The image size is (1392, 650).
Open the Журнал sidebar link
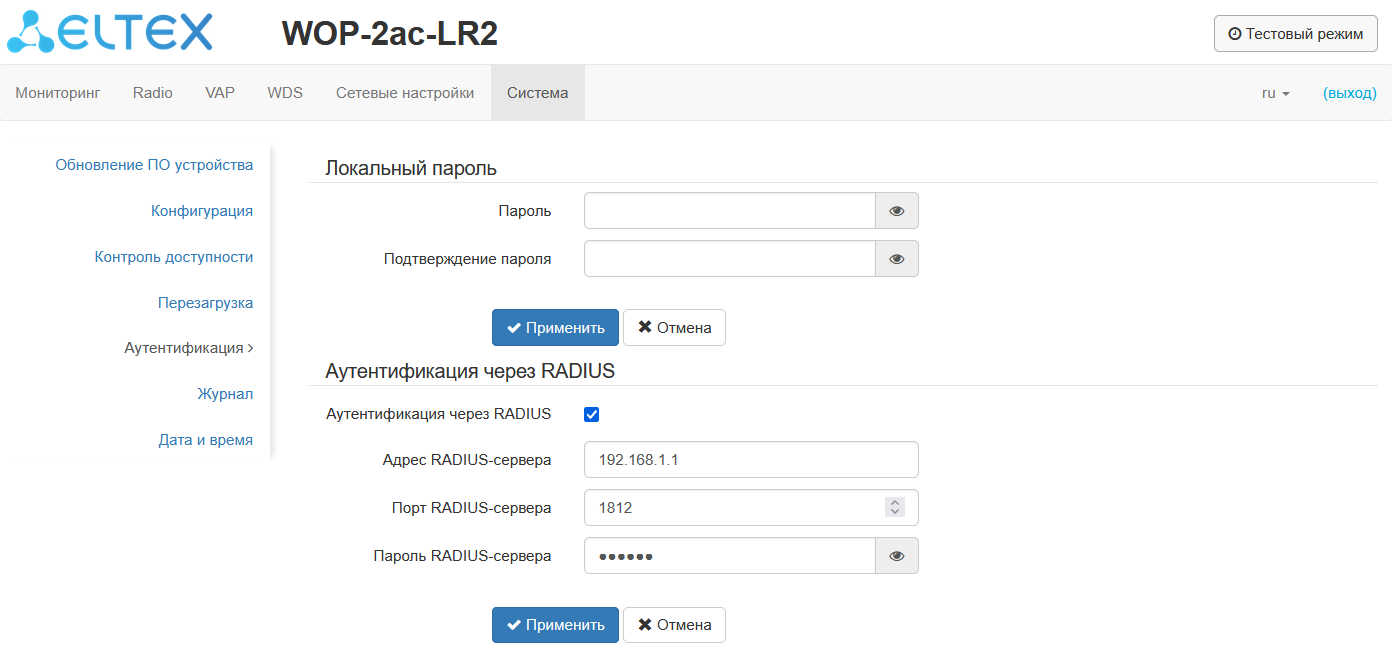coord(225,394)
